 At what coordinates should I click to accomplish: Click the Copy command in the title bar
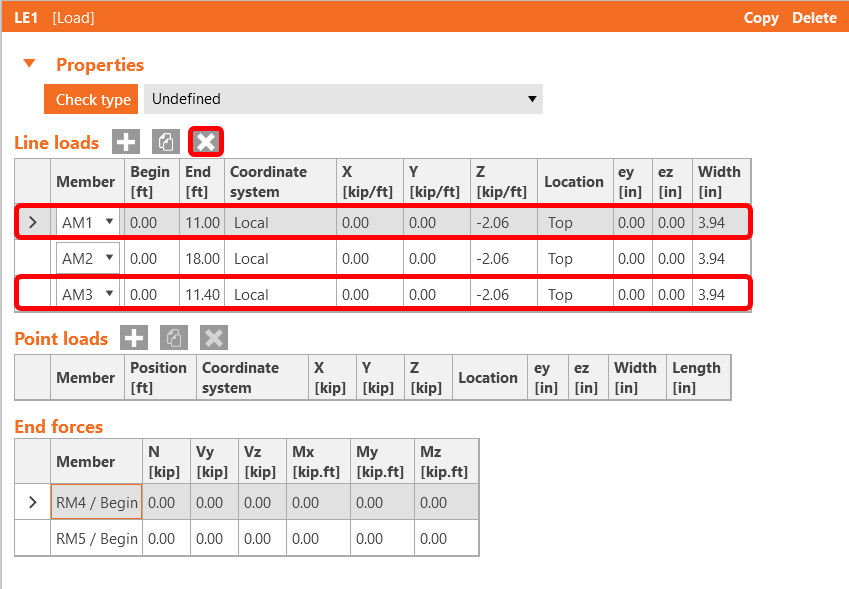(761, 17)
